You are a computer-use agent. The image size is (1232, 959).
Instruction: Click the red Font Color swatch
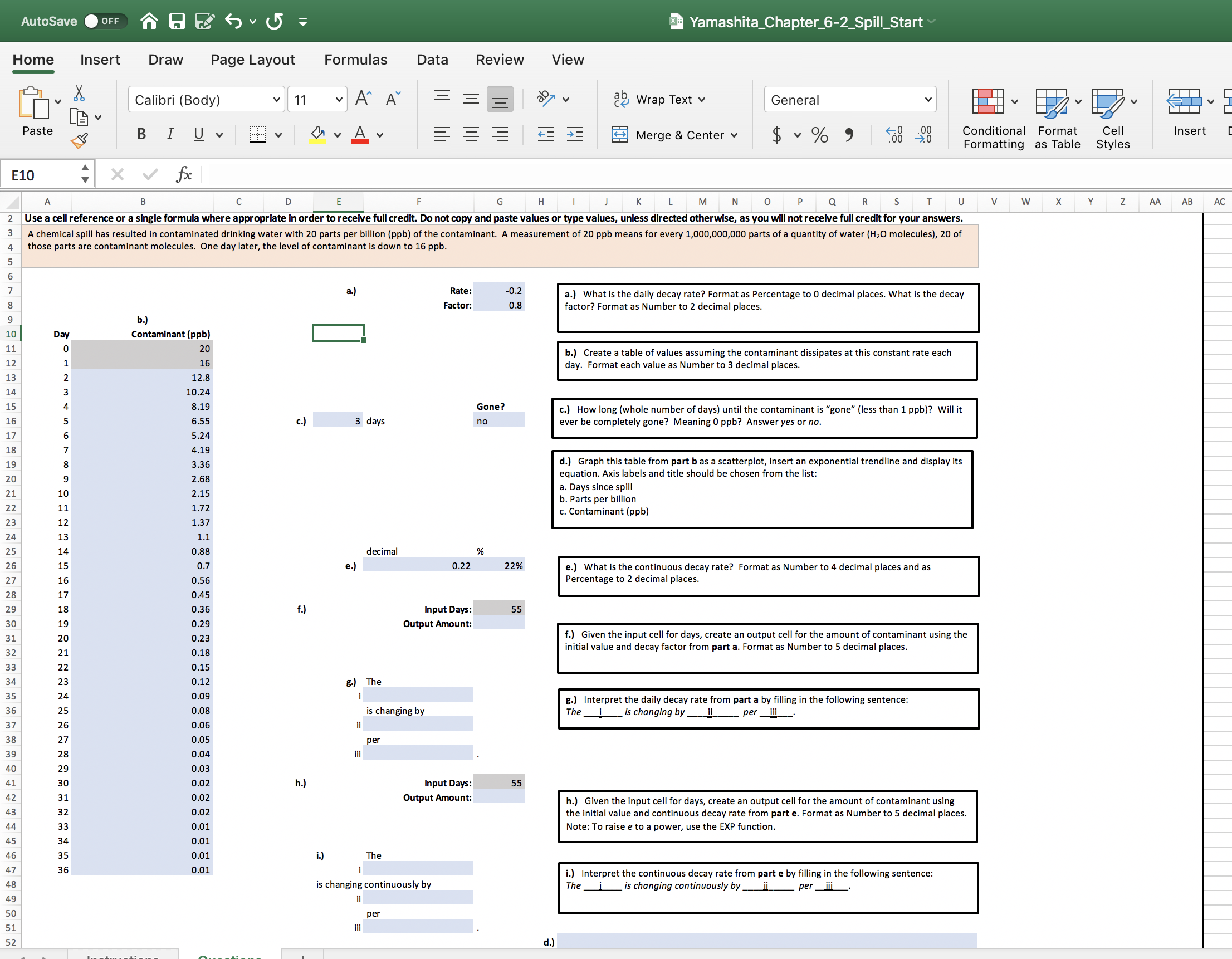click(x=360, y=134)
